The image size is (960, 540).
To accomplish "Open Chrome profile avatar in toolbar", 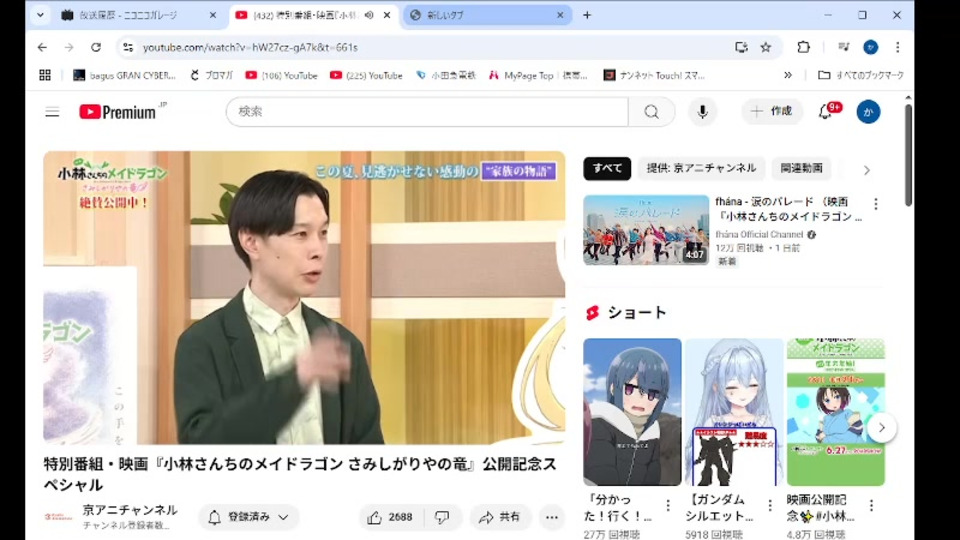I will tap(870, 47).
